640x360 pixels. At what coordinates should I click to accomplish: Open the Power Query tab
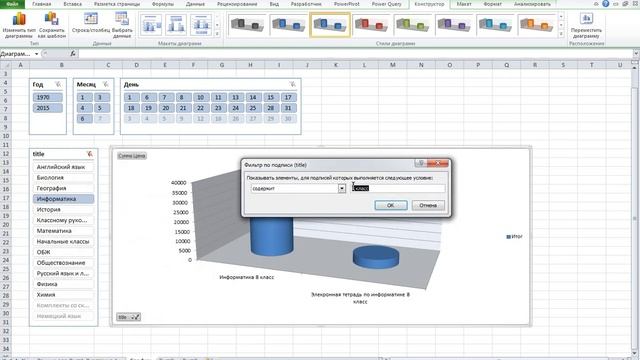[387, 4]
